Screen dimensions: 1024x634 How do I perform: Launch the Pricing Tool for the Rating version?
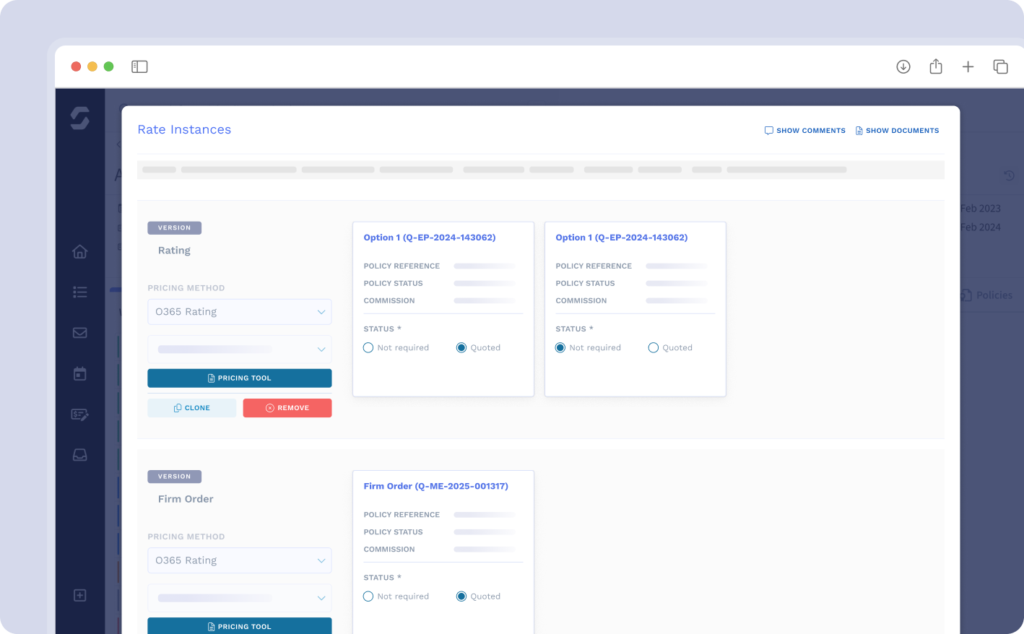239,378
